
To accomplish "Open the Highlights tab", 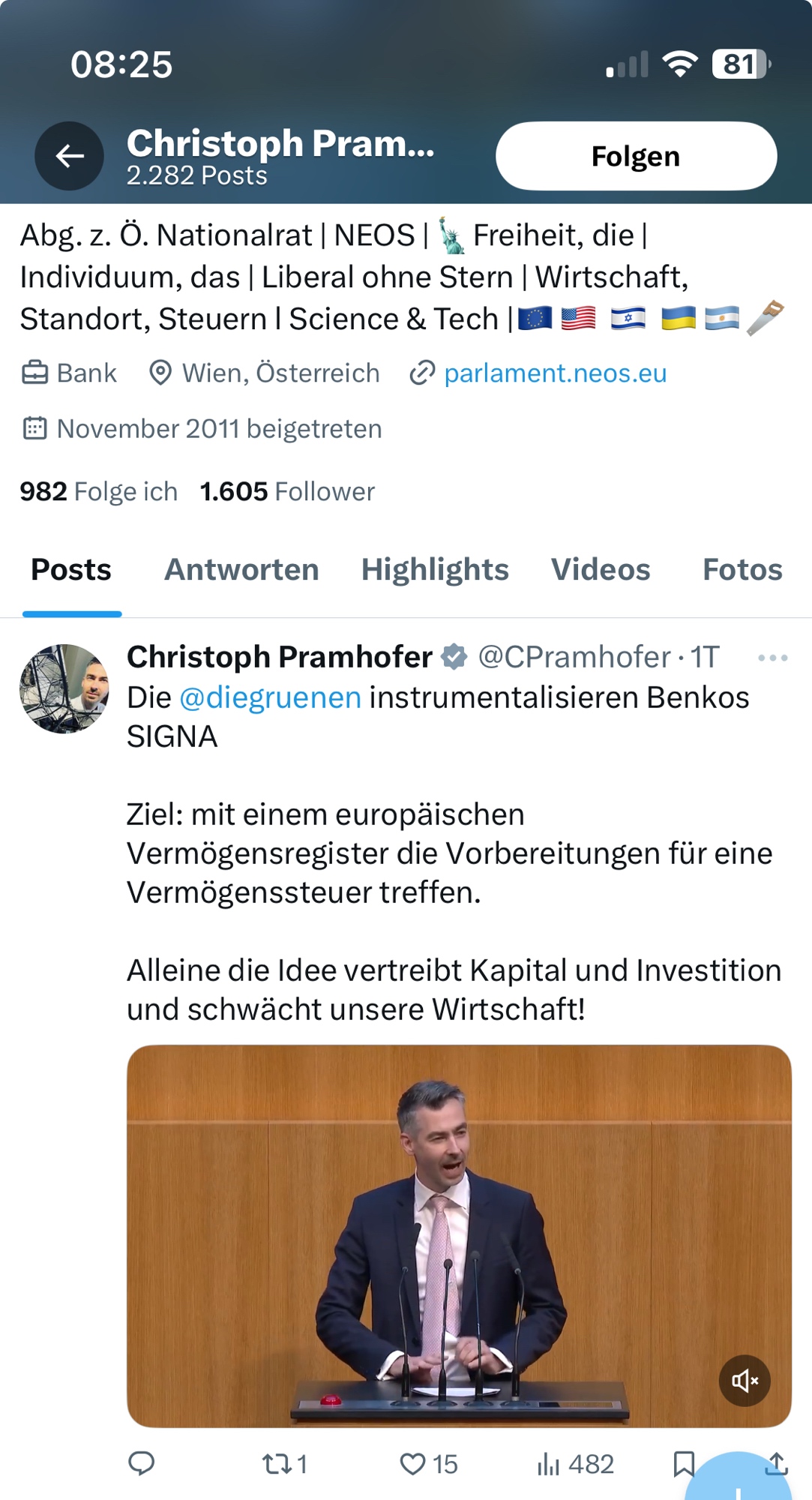I will pos(435,570).
